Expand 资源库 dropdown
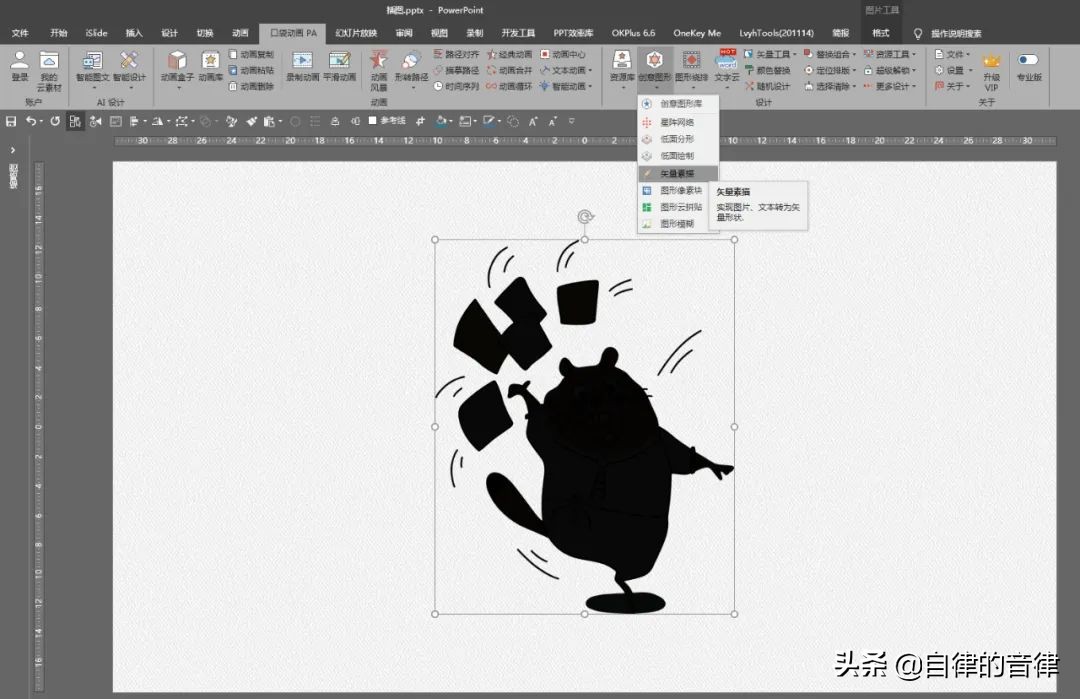The width and height of the screenshot is (1080, 699). [x=622, y=87]
